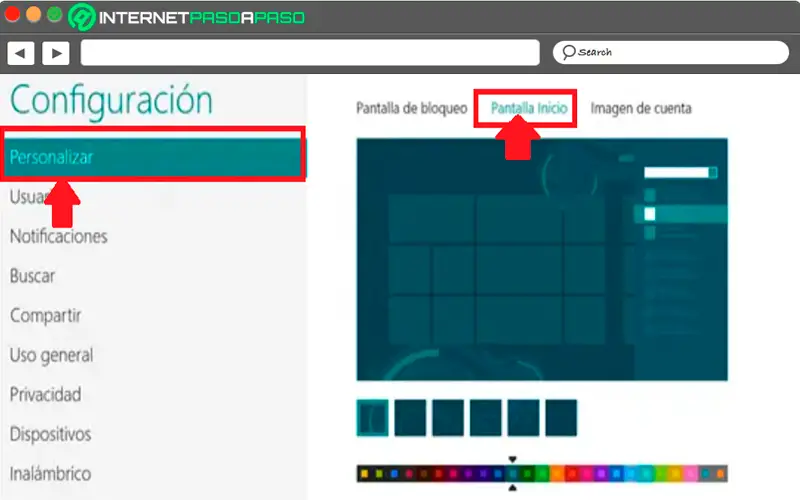Choose the second background pattern thumbnail

pyautogui.click(x=410, y=418)
